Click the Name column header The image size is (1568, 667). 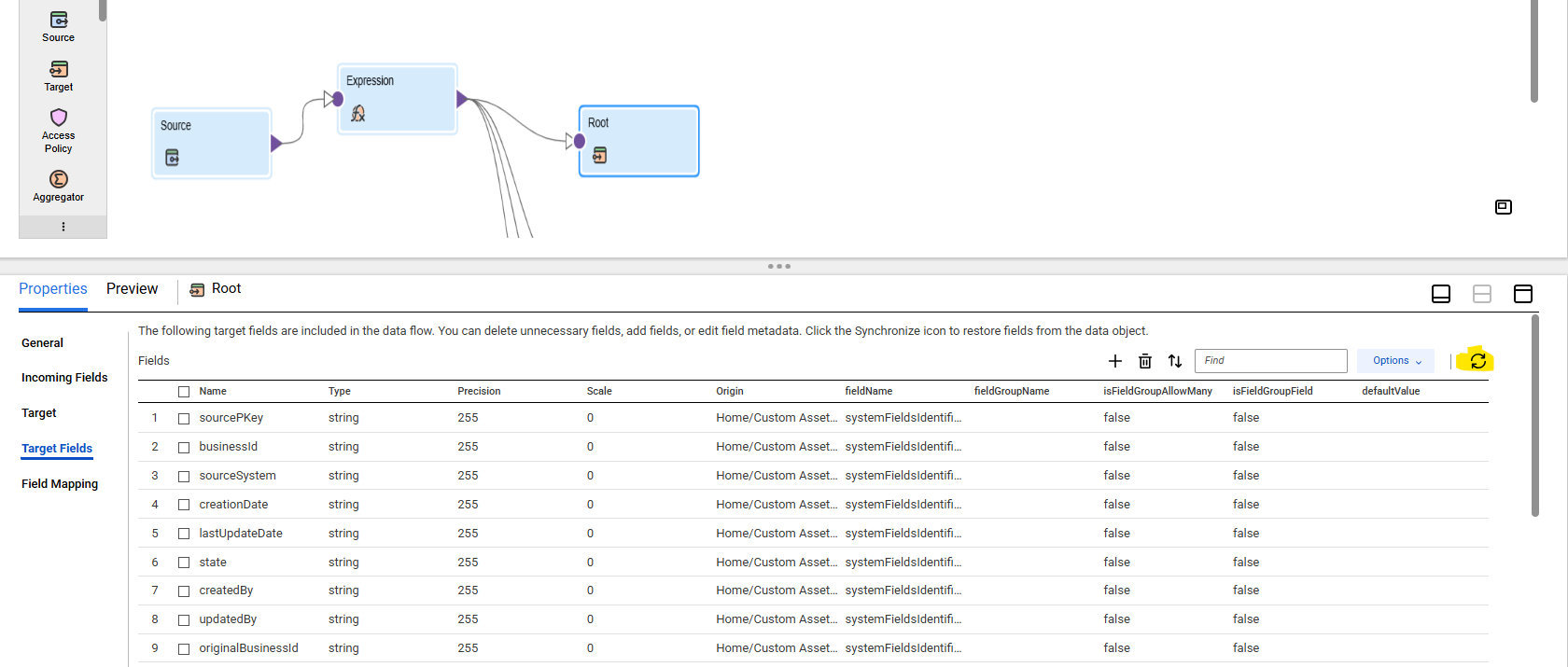click(213, 392)
